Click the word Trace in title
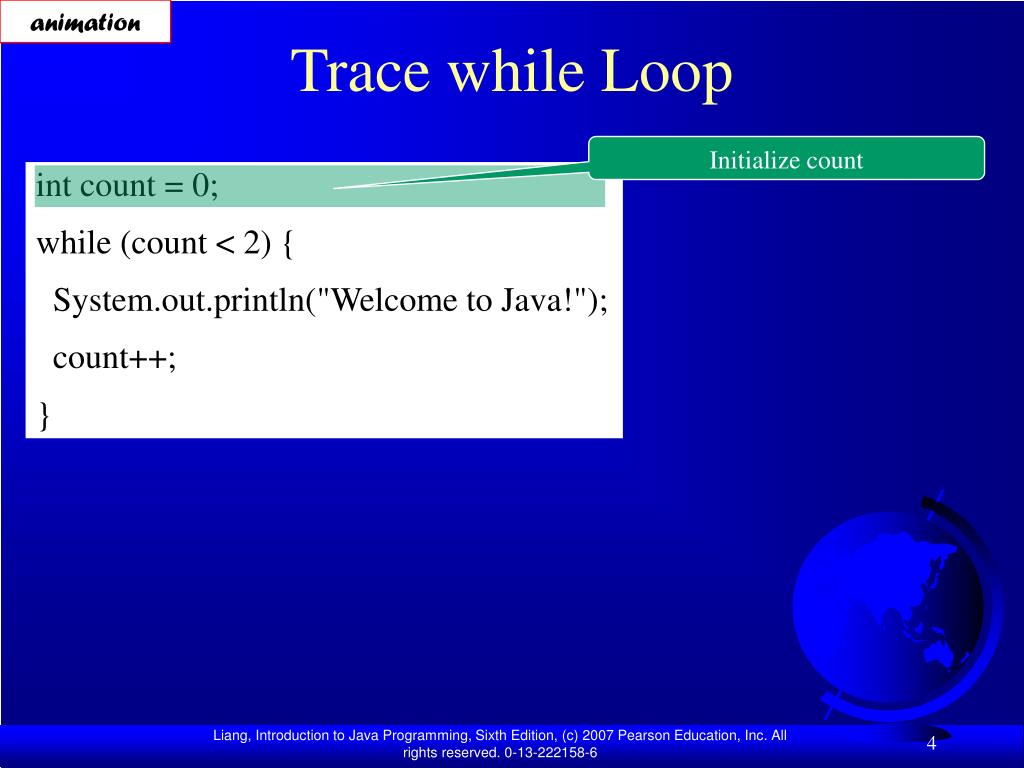Viewport: 1024px width, 768px height. click(361, 73)
